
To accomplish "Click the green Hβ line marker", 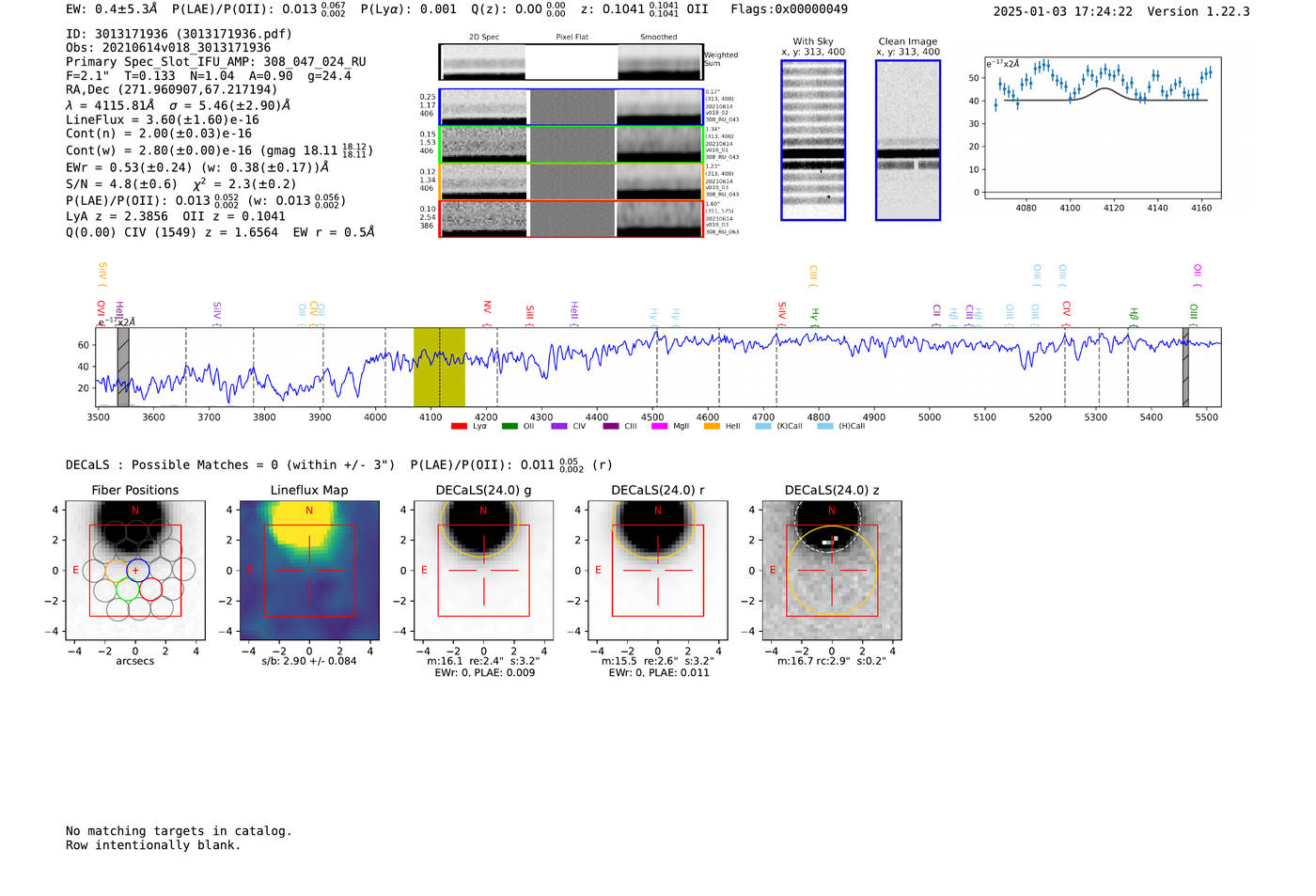I will click(1134, 316).
